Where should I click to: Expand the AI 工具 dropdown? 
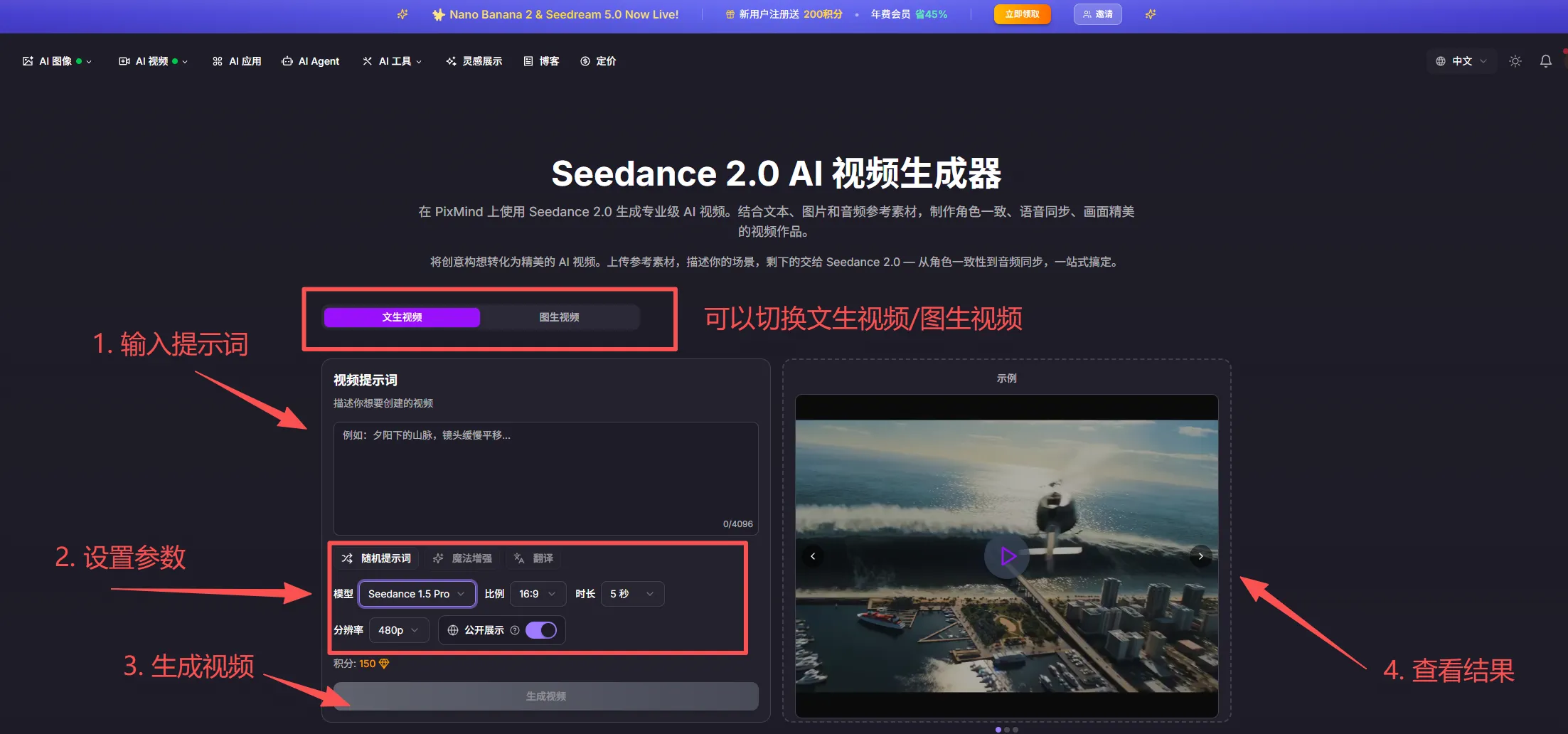[392, 61]
